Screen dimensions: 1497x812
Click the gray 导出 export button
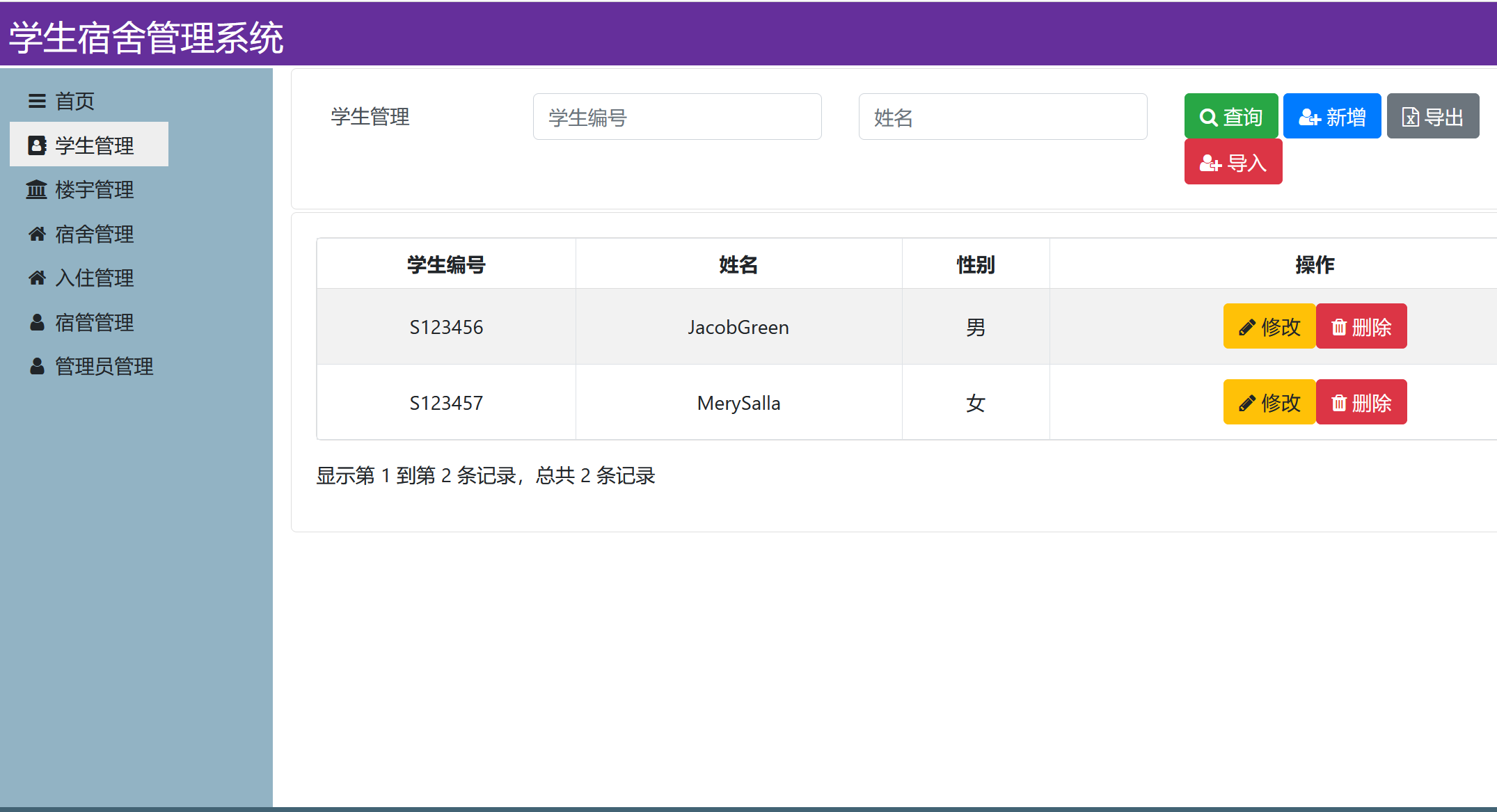click(1432, 116)
